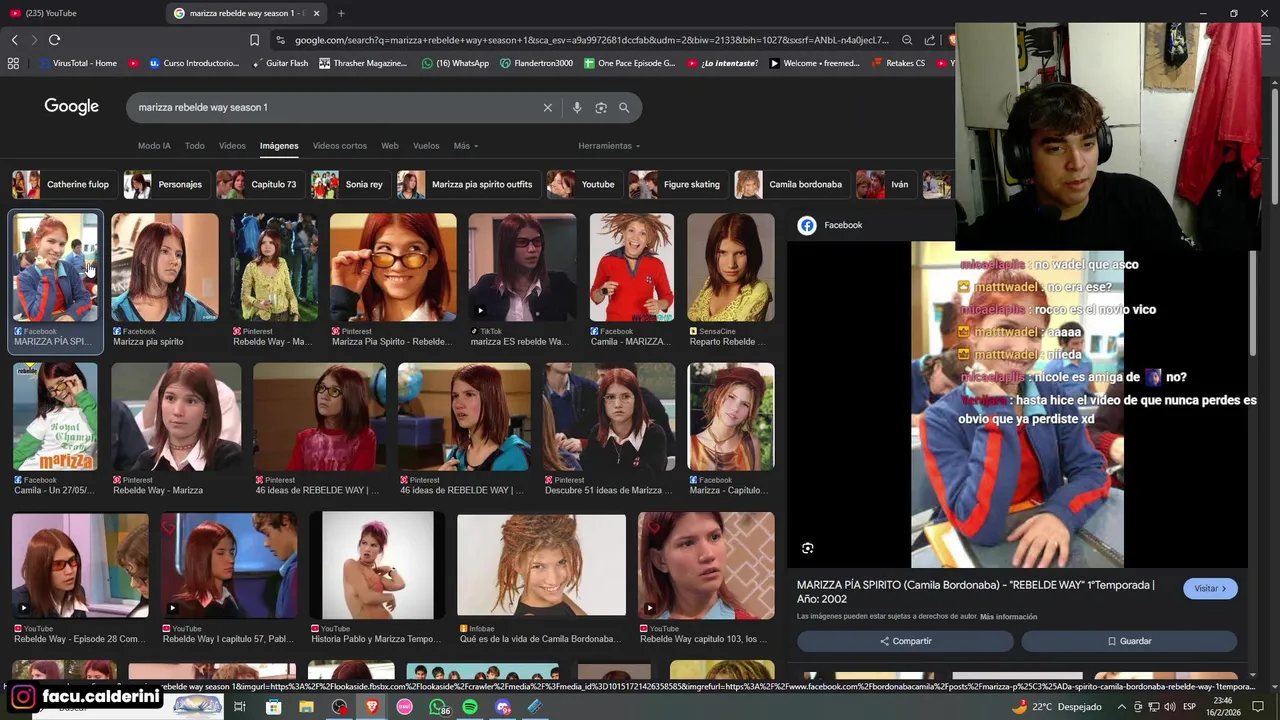Clear the Google search box with X
Image resolution: width=1280 pixels, height=720 pixels.
[x=547, y=107]
